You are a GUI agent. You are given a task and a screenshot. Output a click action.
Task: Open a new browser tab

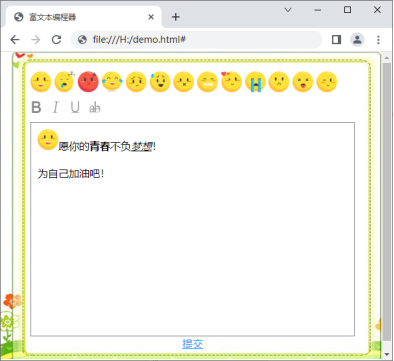[176, 17]
